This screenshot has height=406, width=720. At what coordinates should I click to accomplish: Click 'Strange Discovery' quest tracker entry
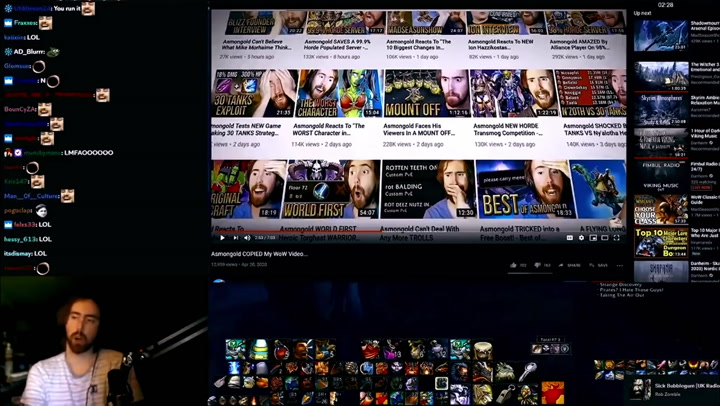click(621, 285)
